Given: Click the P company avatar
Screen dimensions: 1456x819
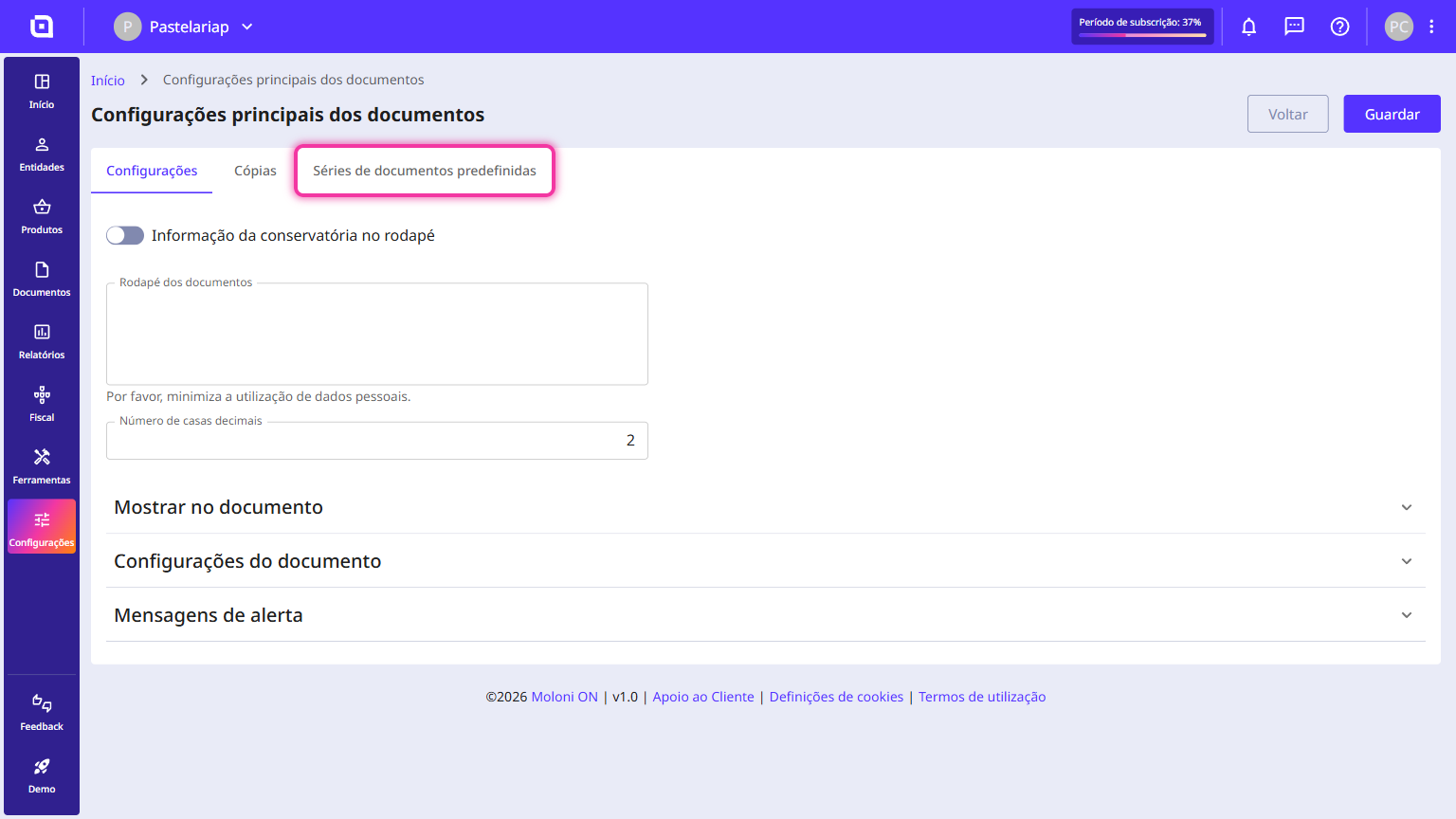Looking at the screenshot, I should pos(128,27).
